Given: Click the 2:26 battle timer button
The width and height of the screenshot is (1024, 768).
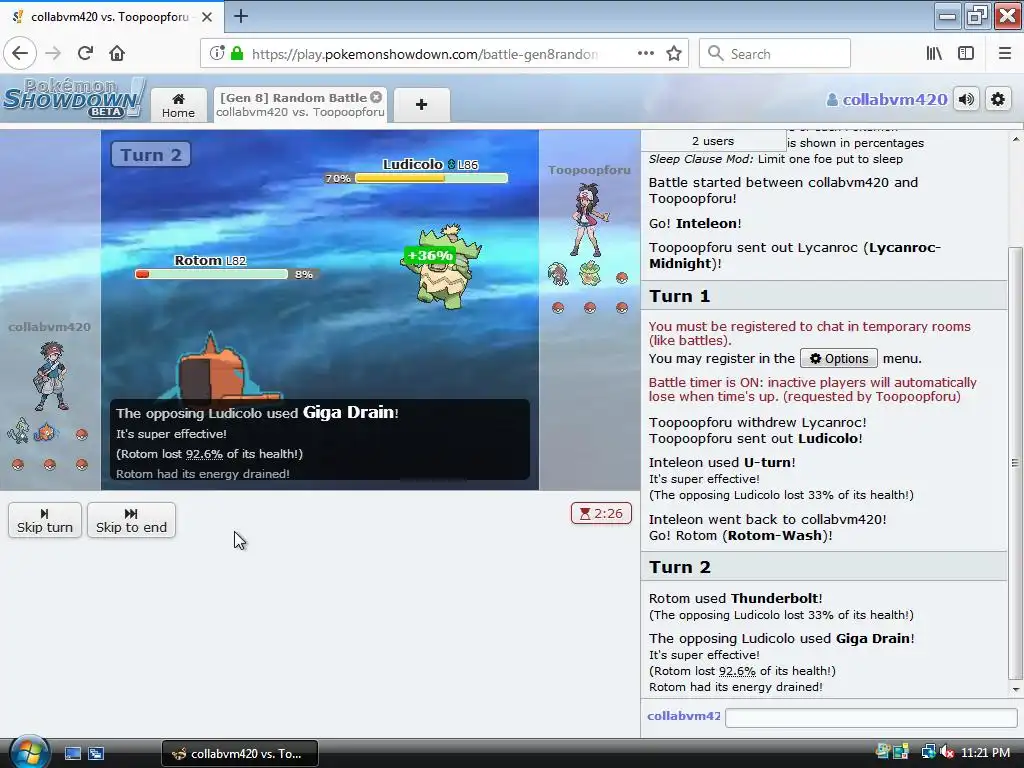Looking at the screenshot, I should [601, 513].
